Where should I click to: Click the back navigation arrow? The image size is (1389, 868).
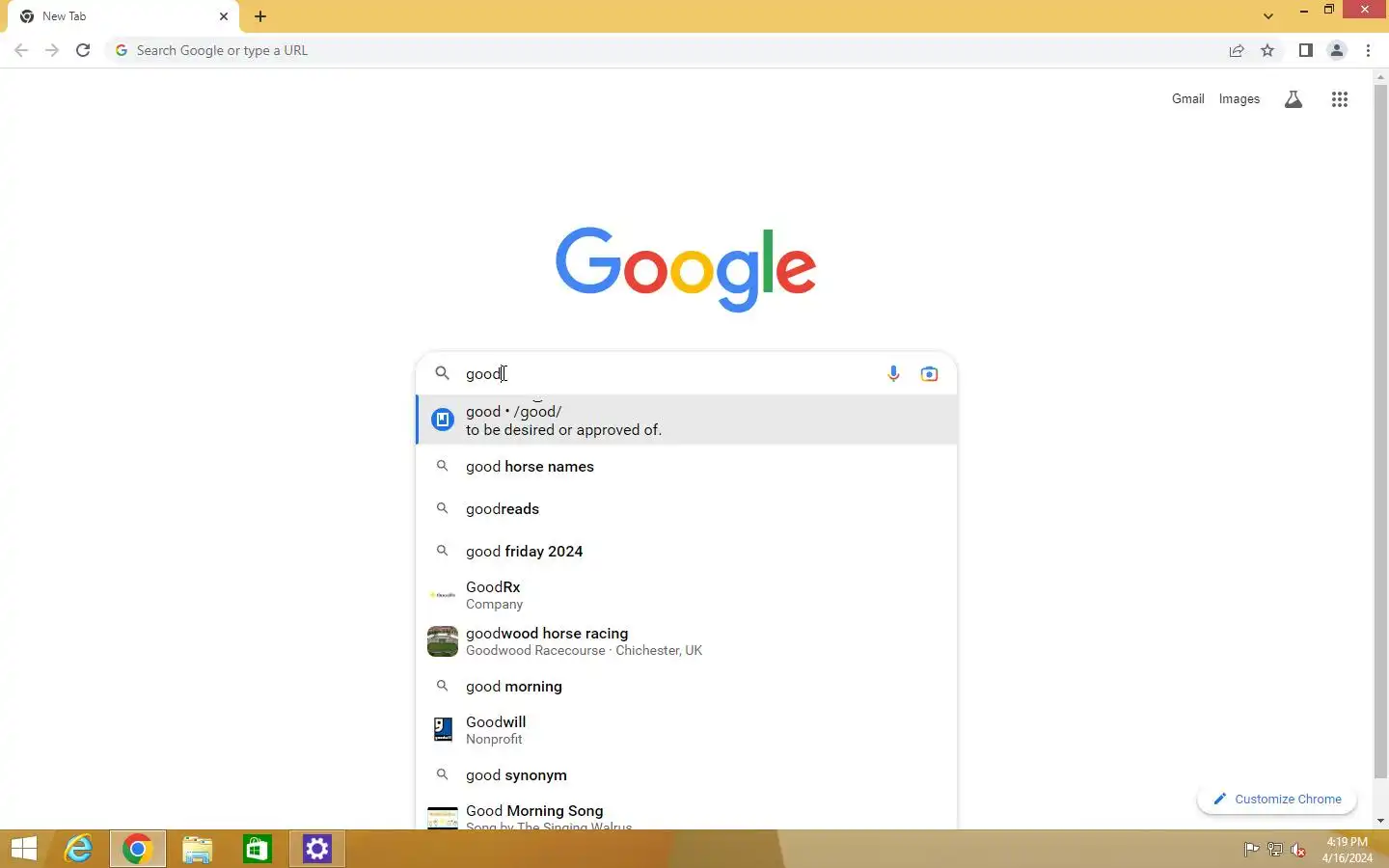21,50
